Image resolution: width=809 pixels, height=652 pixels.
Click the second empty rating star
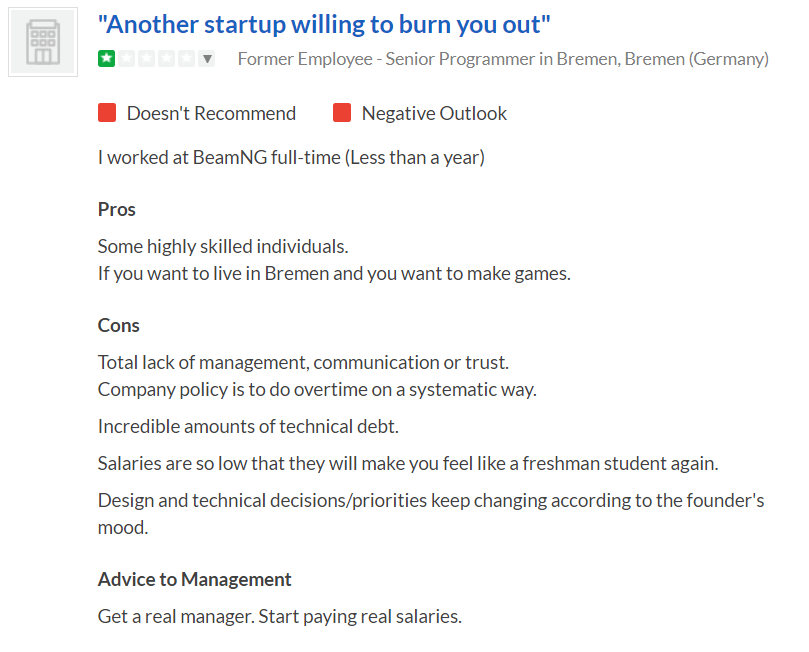click(x=126, y=58)
